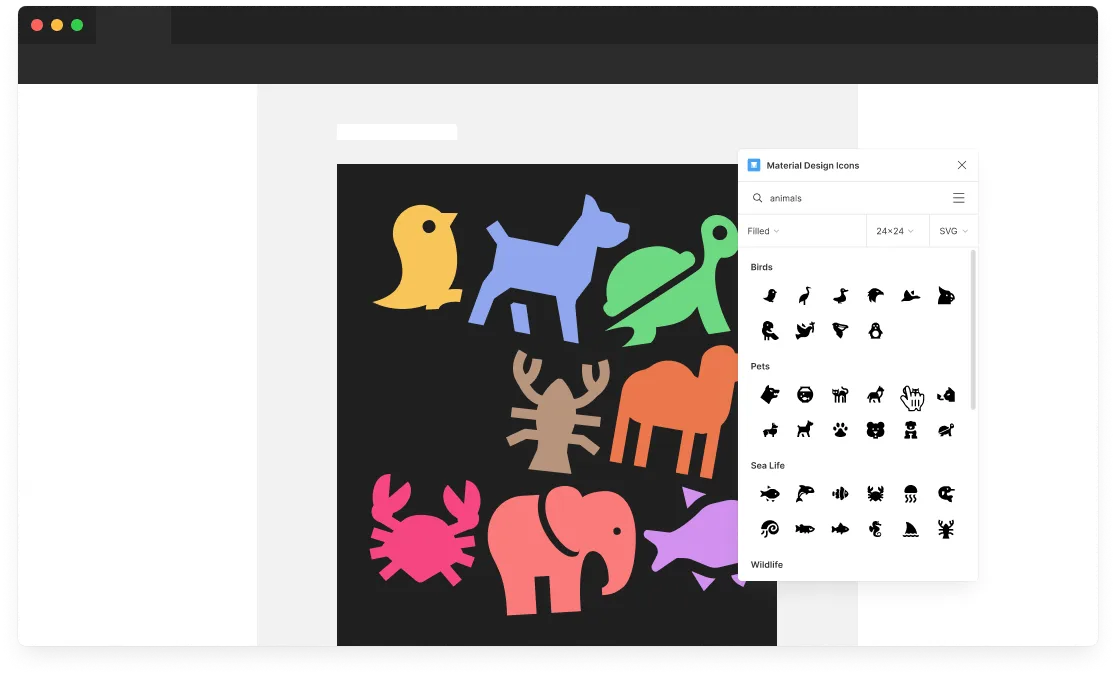Open the hamburger menu beside search

coord(959,198)
